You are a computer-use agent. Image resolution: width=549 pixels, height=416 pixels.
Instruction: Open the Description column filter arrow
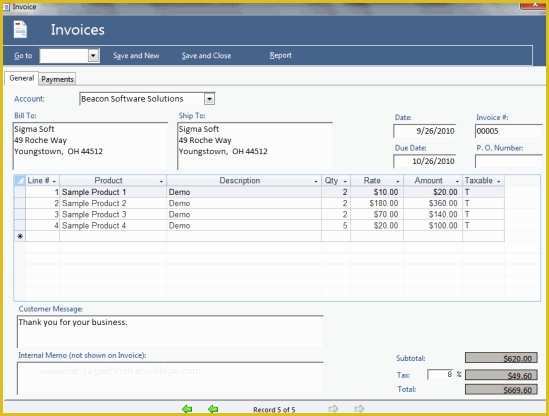316,181
